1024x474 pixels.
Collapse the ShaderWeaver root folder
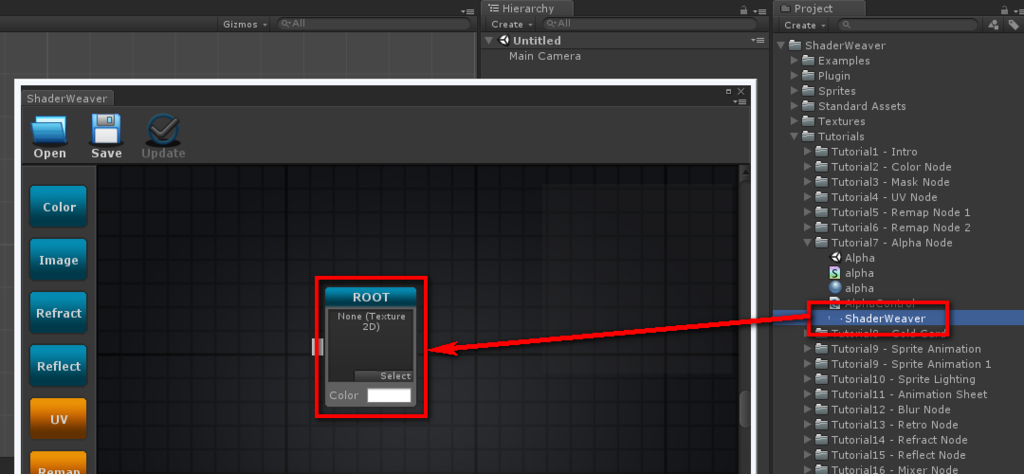[781, 46]
